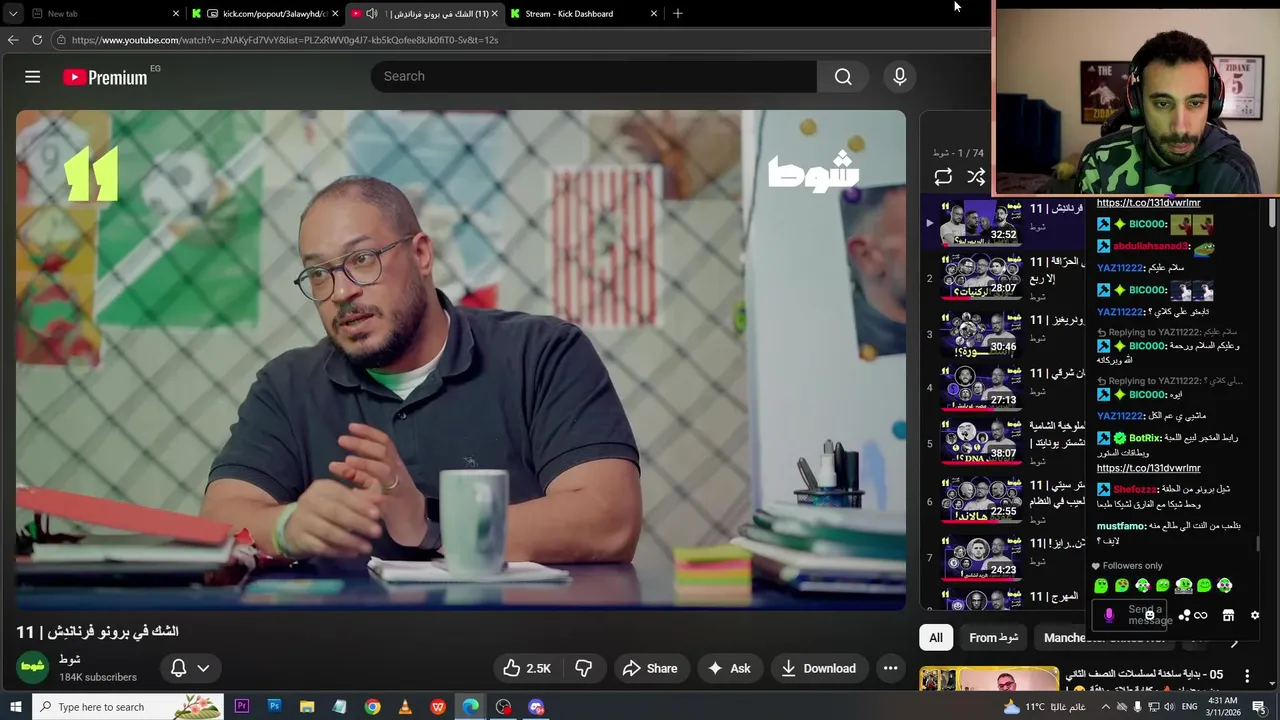Image resolution: width=1280 pixels, height=720 pixels.
Task: Select the All filter chip
Action: pyautogui.click(x=936, y=637)
